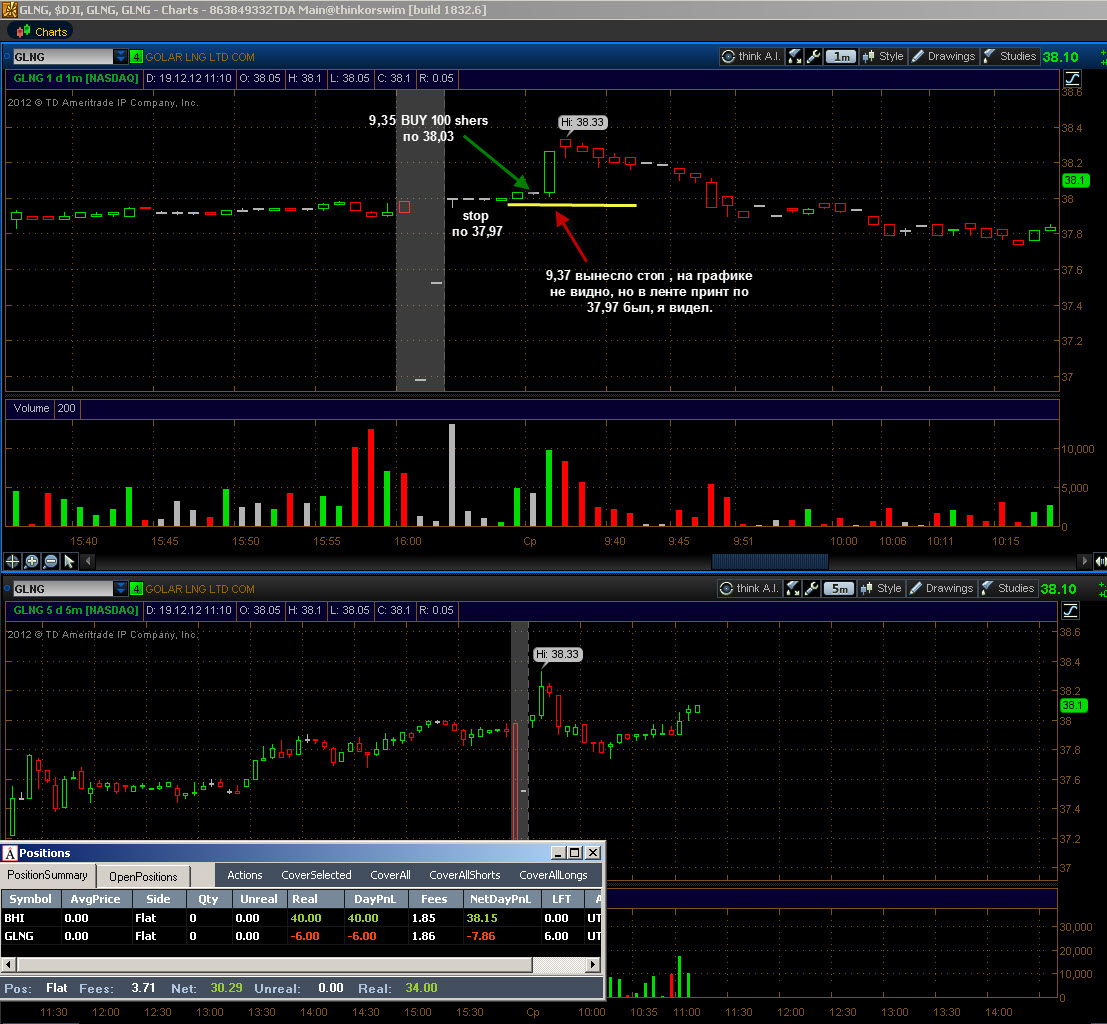This screenshot has height=1024, width=1107.
Task: Sort by the NetDayPnL column header
Action: coord(500,899)
